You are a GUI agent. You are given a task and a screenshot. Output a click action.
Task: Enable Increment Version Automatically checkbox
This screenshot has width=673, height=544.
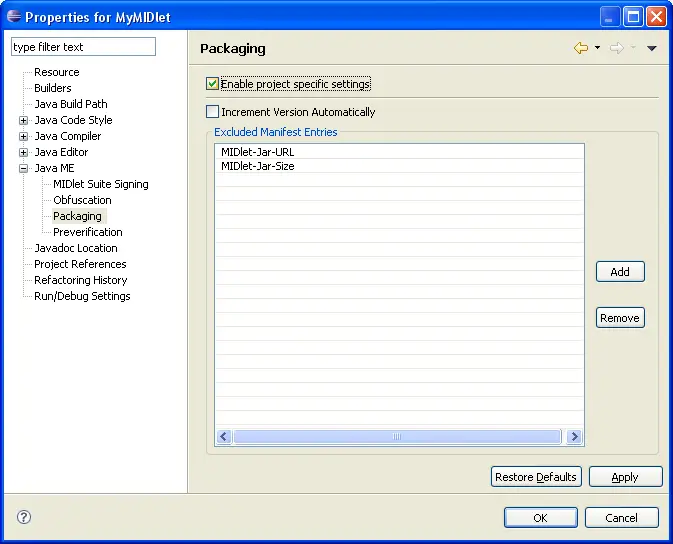pyautogui.click(x=212, y=112)
